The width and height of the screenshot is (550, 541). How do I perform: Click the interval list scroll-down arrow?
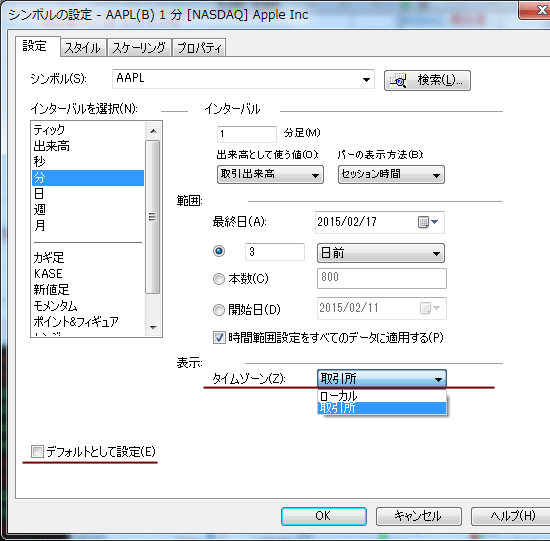pos(153,327)
